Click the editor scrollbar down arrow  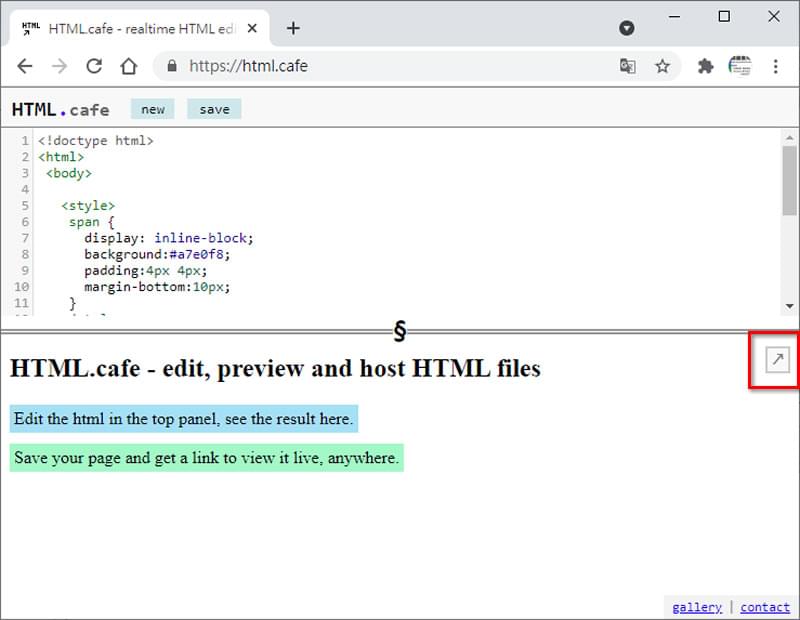click(x=789, y=306)
